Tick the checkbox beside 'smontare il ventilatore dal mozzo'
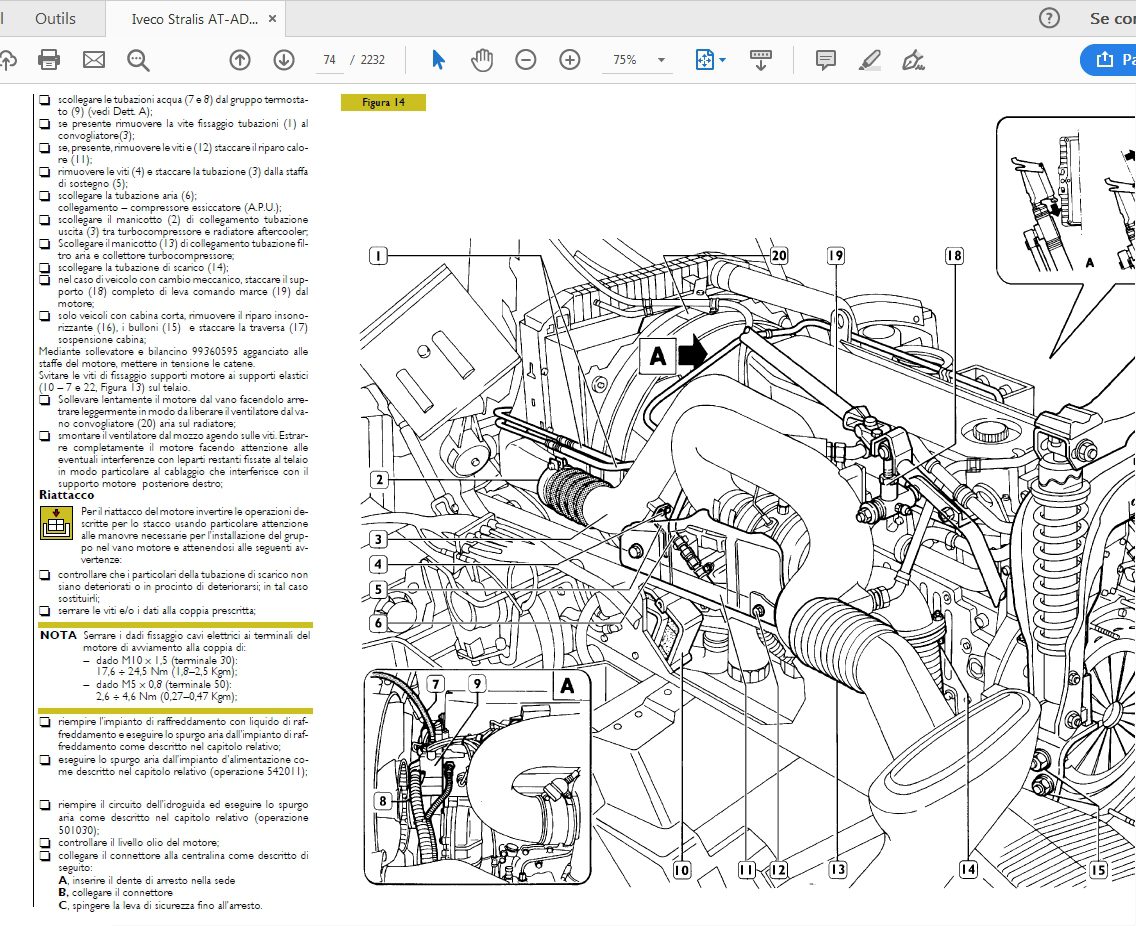The image size is (1136, 926). 45,436
